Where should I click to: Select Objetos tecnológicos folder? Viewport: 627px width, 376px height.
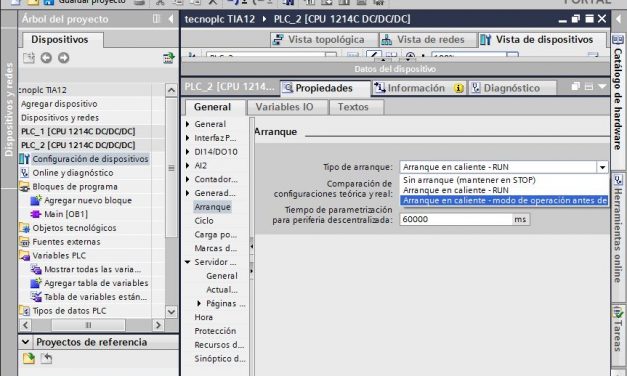pyautogui.click(x=74, y=228)
